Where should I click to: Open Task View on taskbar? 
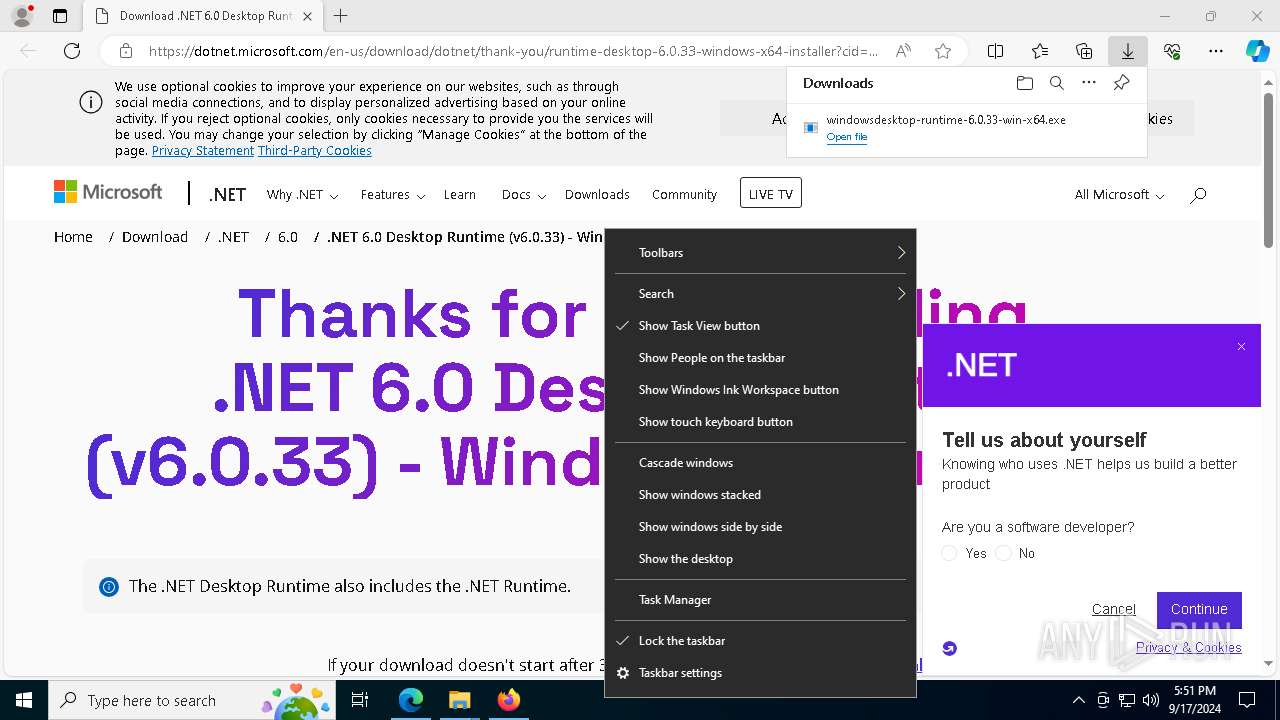point(360,700)
